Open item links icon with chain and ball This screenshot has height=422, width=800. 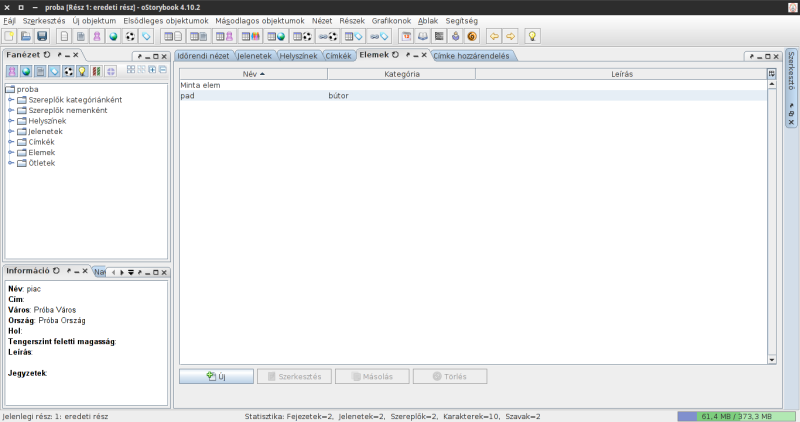[328, 36]
